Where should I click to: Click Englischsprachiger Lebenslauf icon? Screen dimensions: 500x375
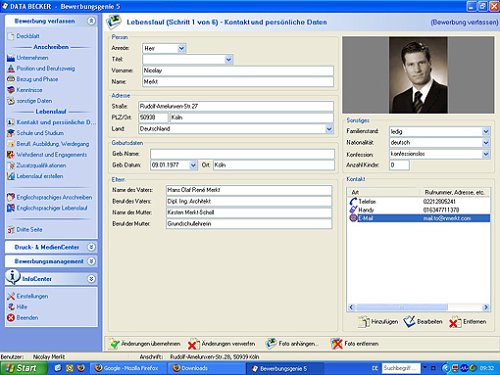pyautogui.click(x=11, y=208)
